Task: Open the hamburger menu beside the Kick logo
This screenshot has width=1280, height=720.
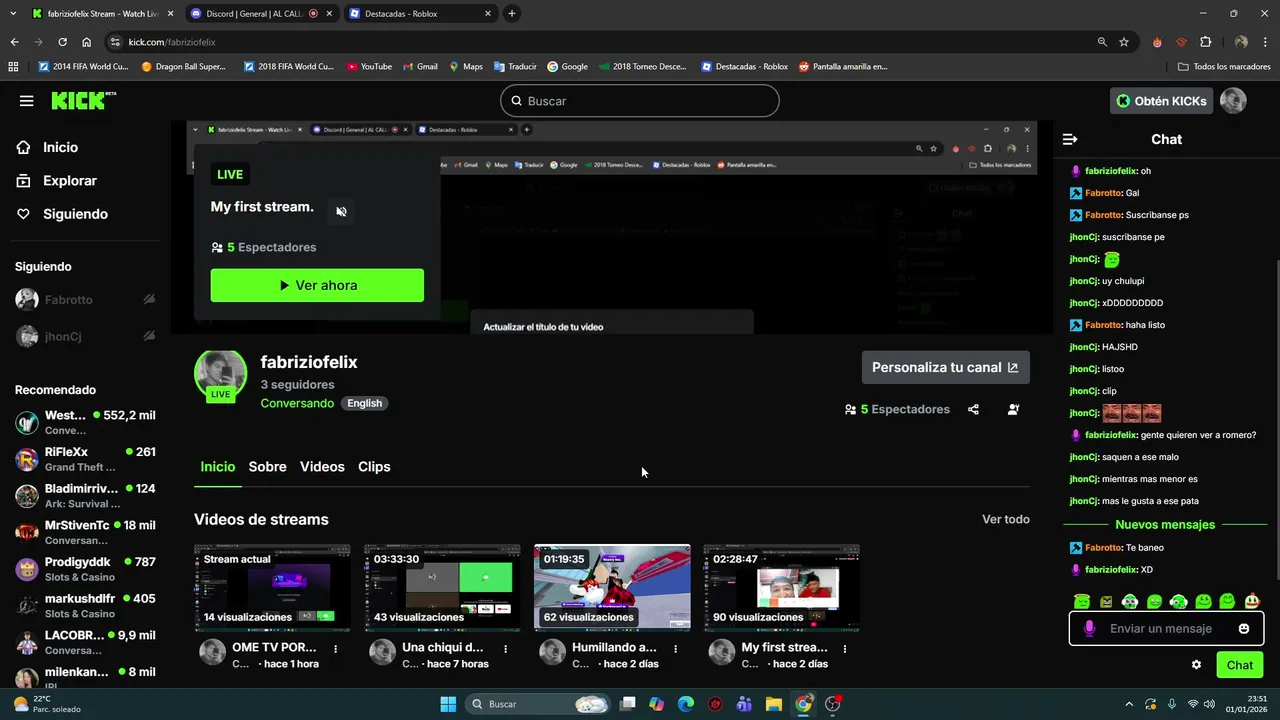Action: [27, 101]
